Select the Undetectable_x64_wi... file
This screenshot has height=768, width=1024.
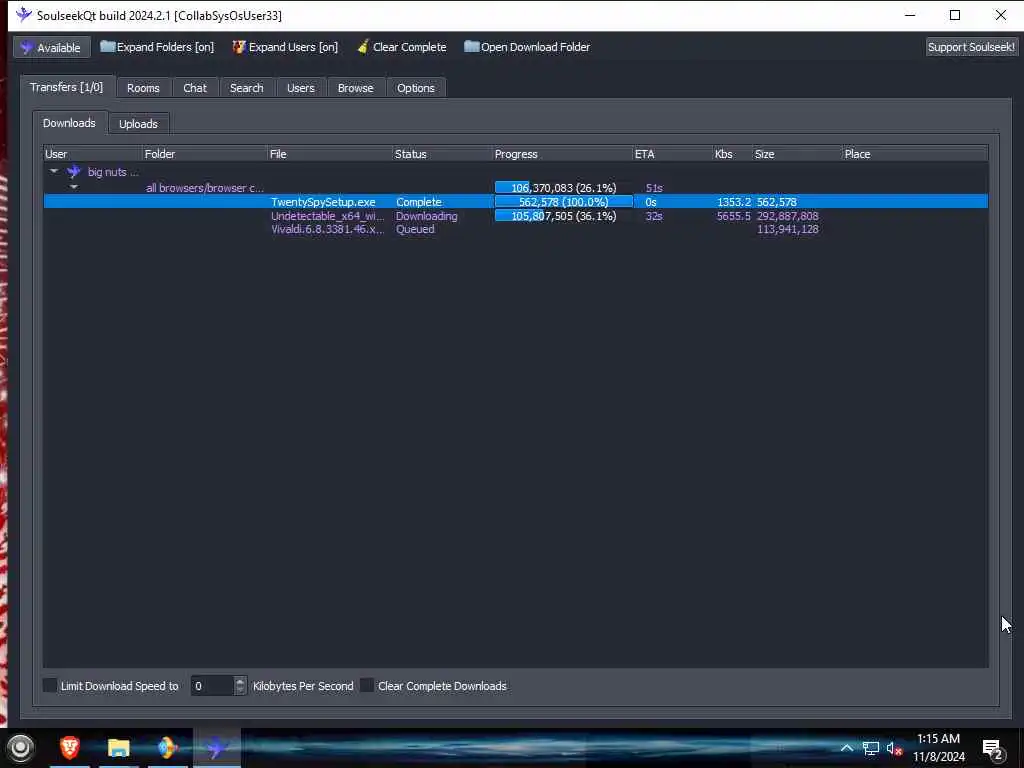click(x=327, y=216)
